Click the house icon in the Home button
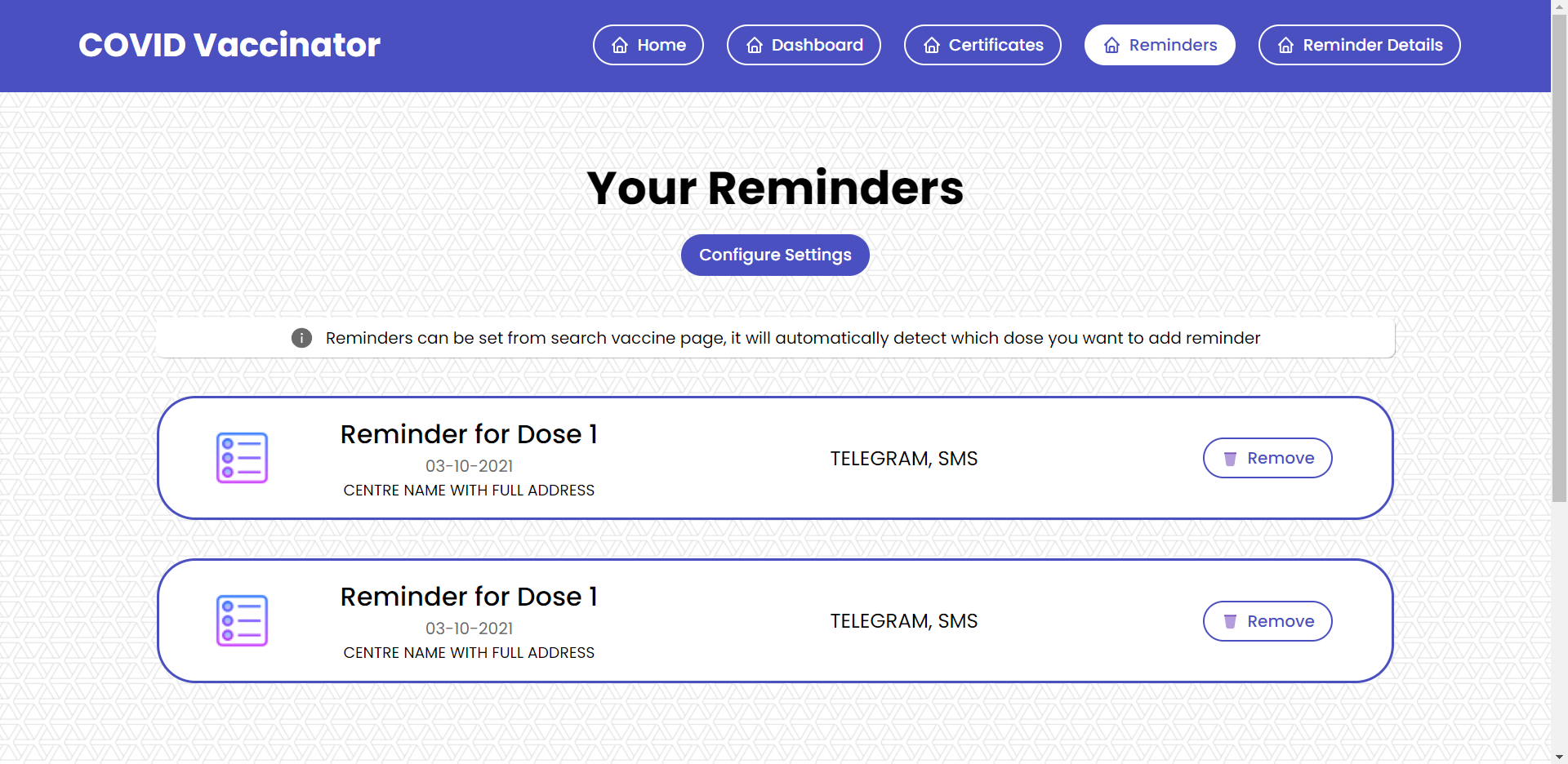 [620, 46]
